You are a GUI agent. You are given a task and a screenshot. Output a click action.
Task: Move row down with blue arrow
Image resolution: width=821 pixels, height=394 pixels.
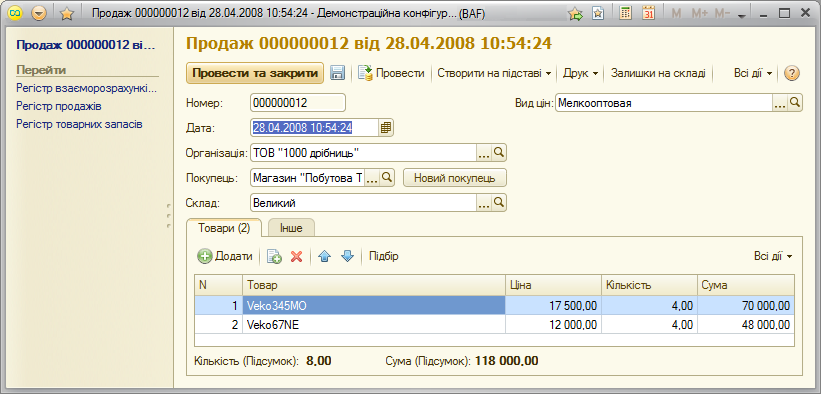pyautogui.click(x=348, y=256)
